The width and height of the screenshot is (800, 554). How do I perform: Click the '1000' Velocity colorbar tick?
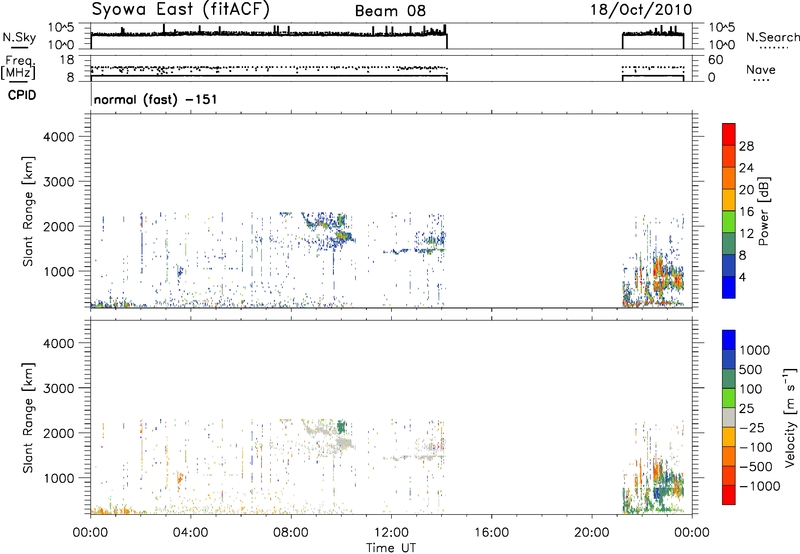tap(755, 350)
